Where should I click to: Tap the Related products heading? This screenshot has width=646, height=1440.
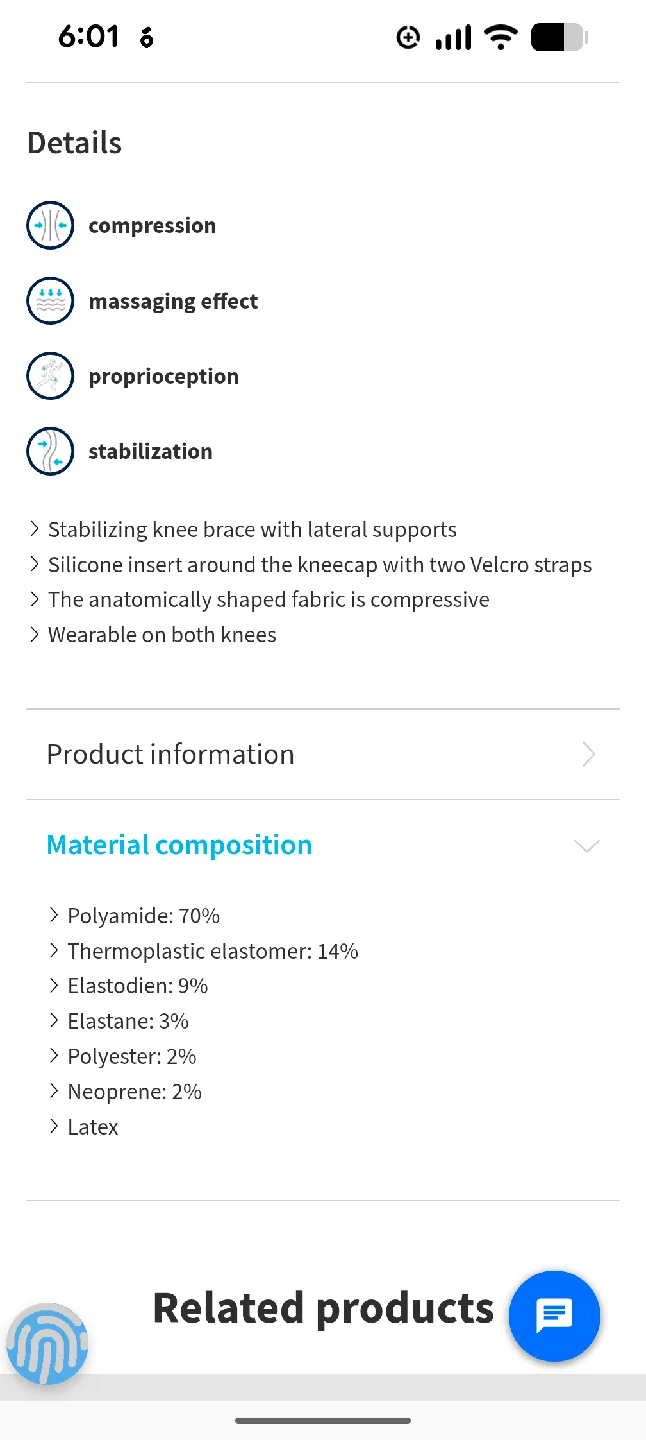click(x=322, y=1308)
